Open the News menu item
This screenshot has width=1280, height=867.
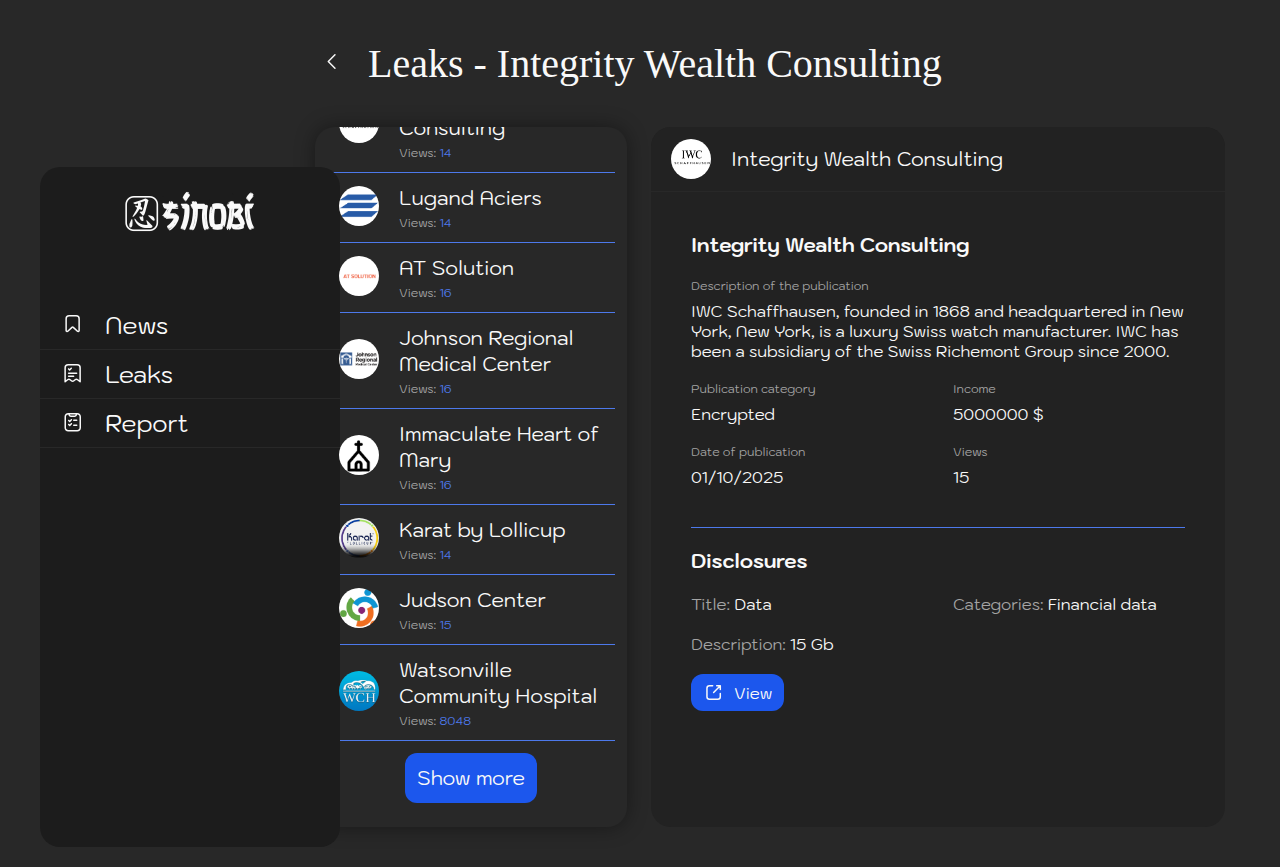click(x=137, y=326)
